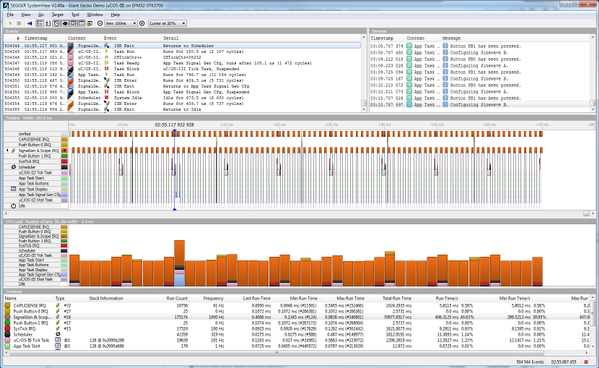Select event 504346 OSTickCtr++ row
599x368 pixels.
182,57
